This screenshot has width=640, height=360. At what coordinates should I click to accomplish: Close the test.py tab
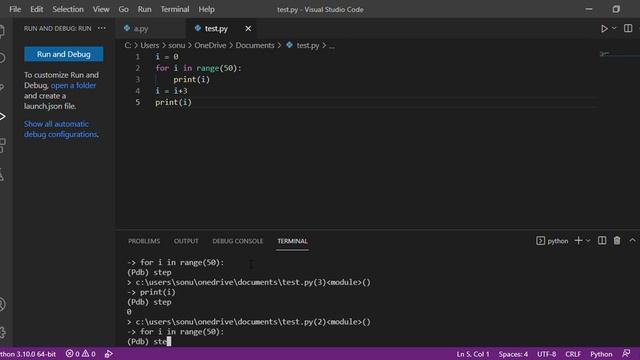(x=248, y=29)
